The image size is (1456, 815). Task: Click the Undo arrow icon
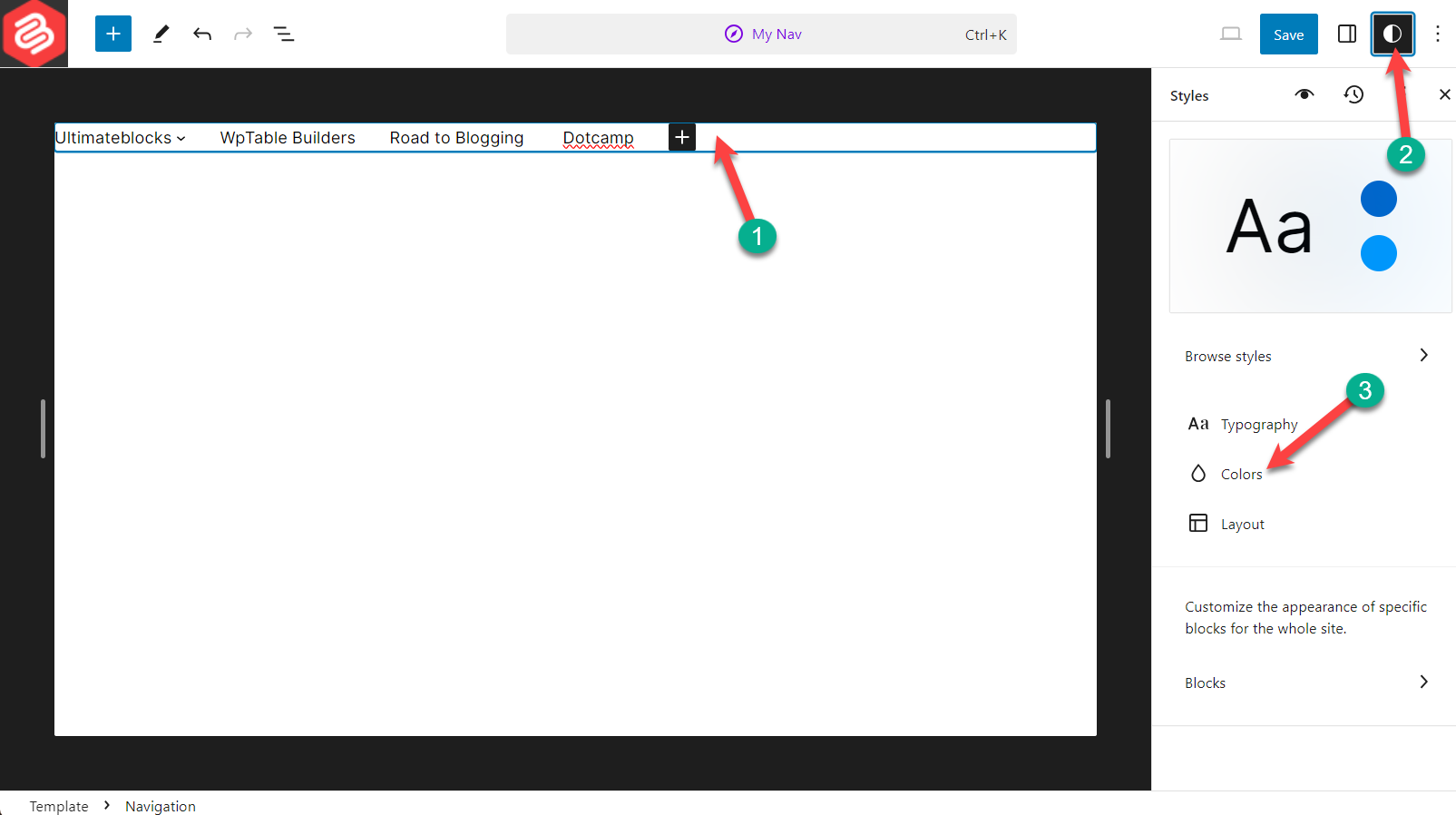tap(202, 34)
